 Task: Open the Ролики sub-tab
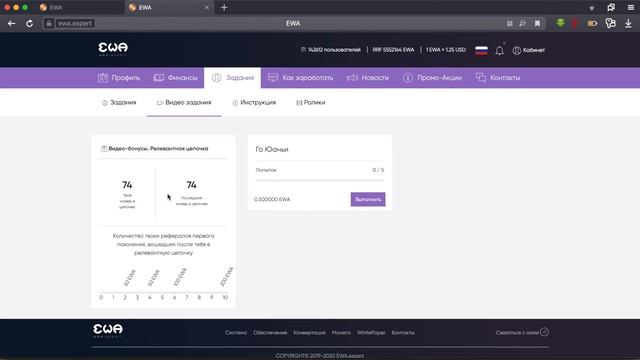(x=311, y=102)
